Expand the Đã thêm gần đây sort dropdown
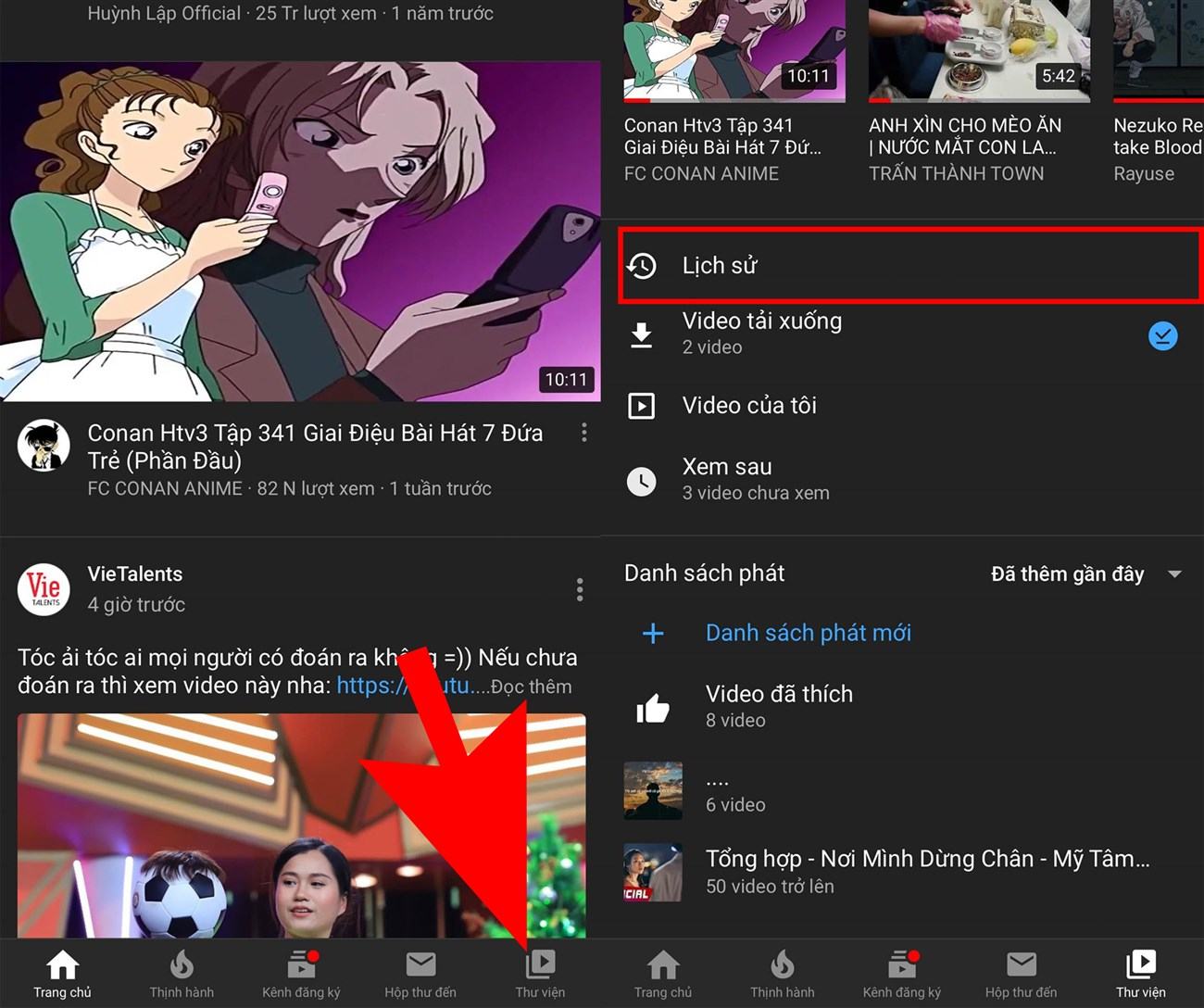Image resolution: width=1204 pixels, height=1008 pixels. click(1085, 574)
